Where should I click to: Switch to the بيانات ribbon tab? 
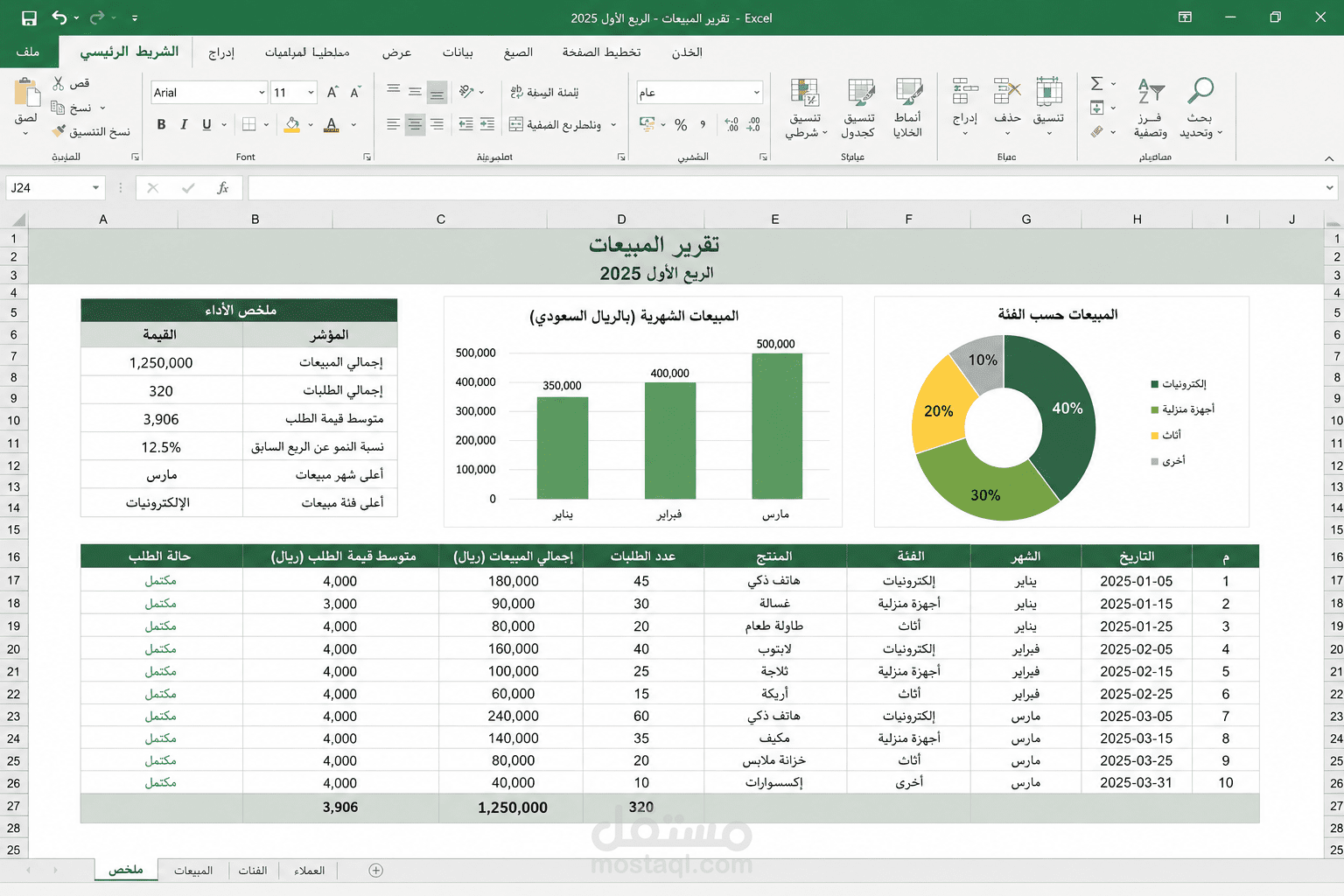pos(458,52)
